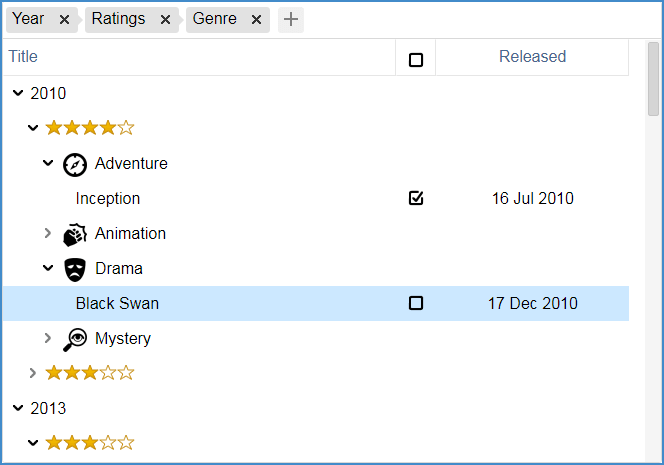Remove the Ratings grouping chip
This screenshot has height=465, width=664.
[165, 19]
